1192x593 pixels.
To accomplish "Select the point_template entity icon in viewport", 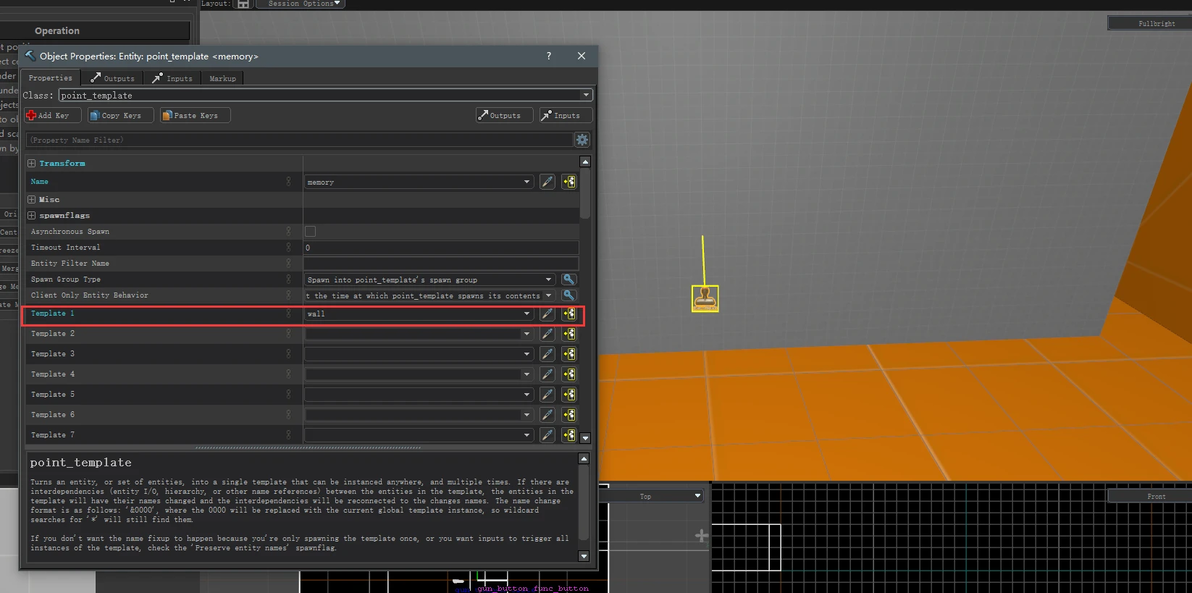I will (x=705, y=298).
